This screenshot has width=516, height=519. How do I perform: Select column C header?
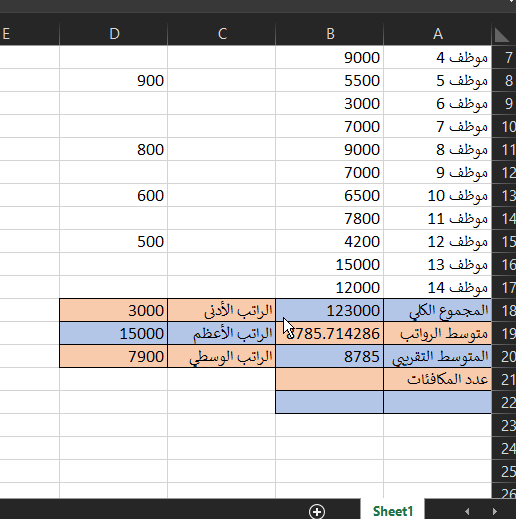click(x=222, y=34)
